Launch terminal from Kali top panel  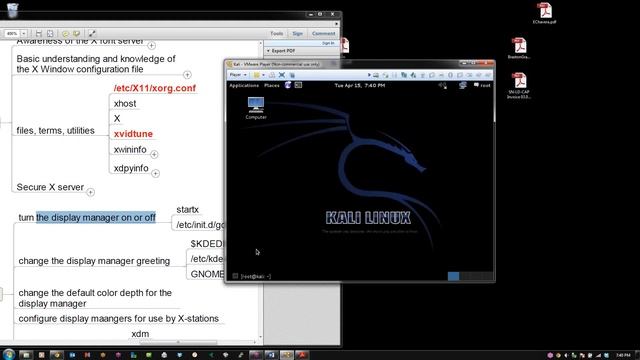tap(298, 85)
